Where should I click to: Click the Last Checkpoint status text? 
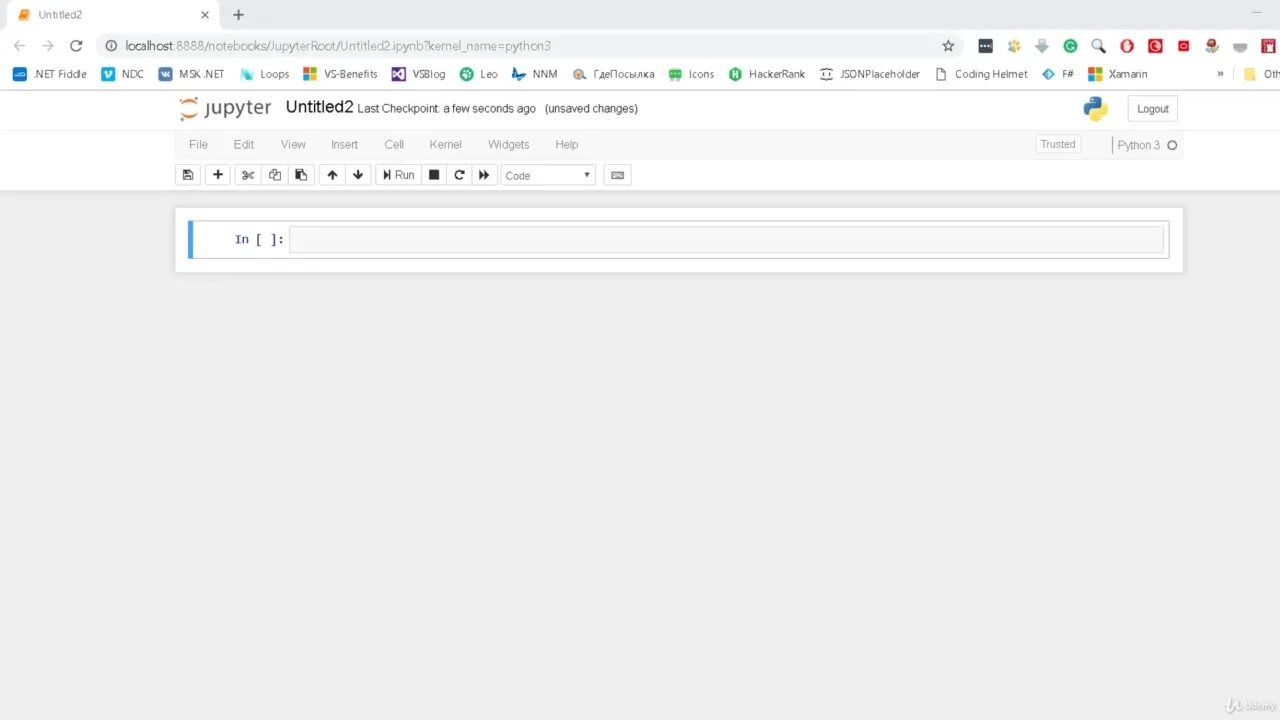coord(446,108)
